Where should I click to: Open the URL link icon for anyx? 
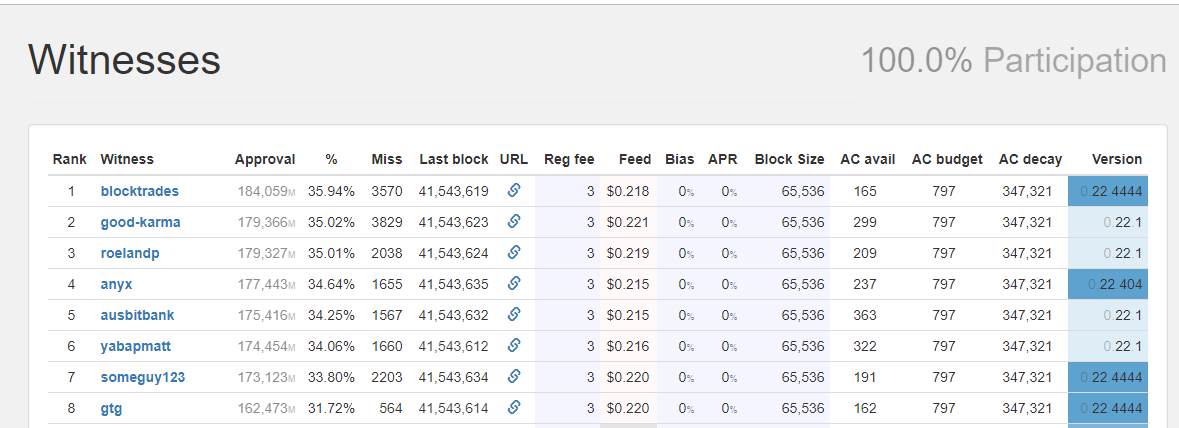pos(514,284)
